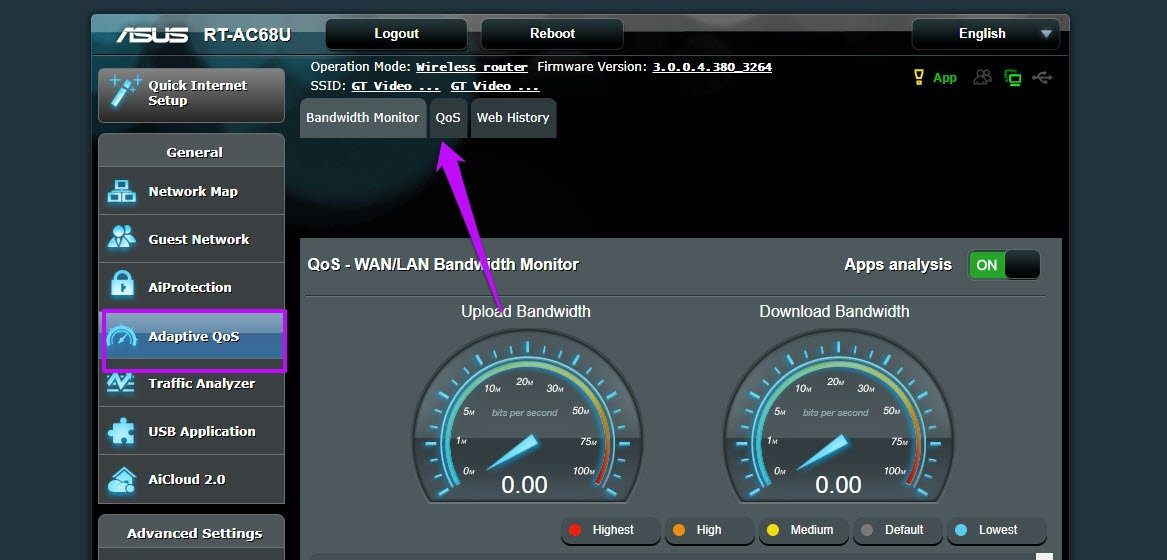Click the Logout button
Screen dimensions: 1167x560
[x=396, y=34]
